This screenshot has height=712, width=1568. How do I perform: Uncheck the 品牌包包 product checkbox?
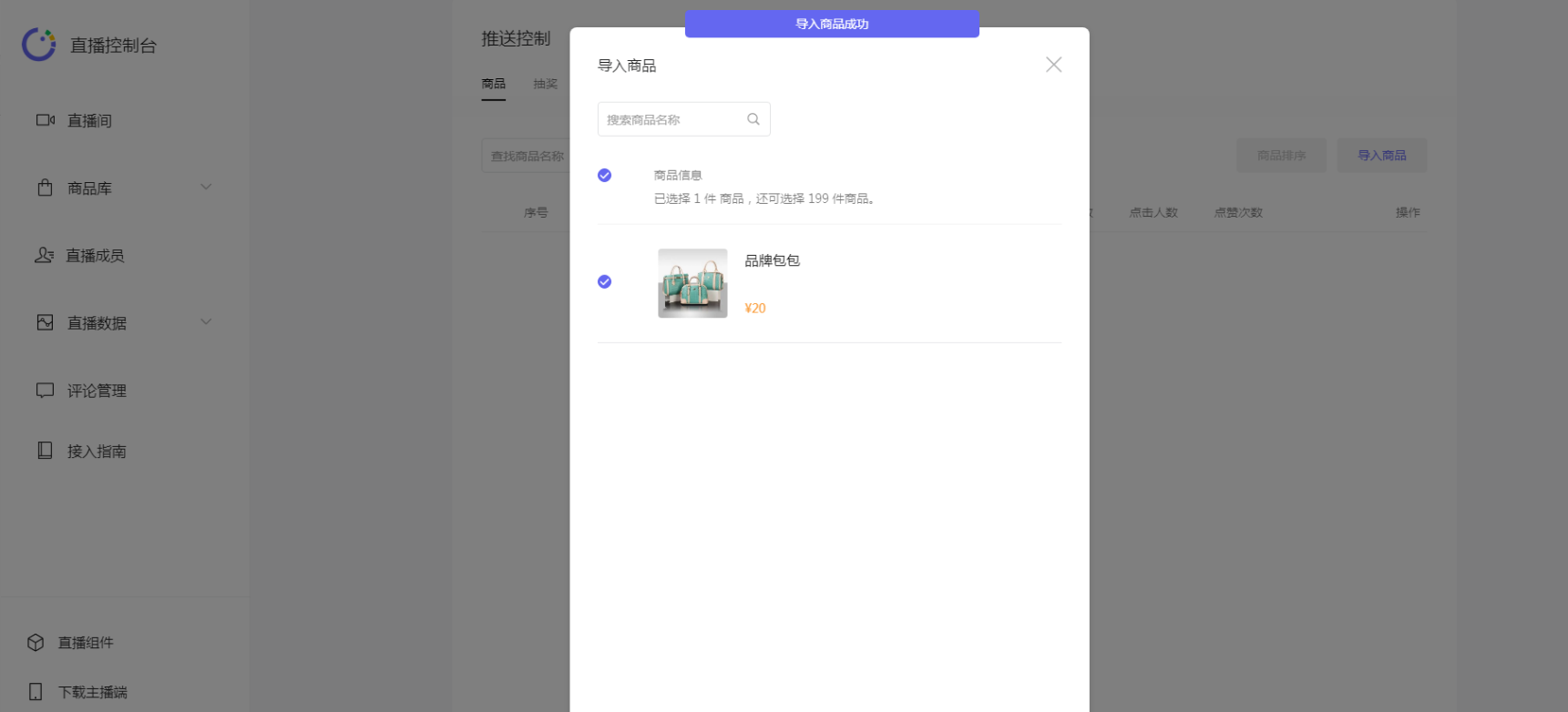pyautogui.click(x=604, y=282)
